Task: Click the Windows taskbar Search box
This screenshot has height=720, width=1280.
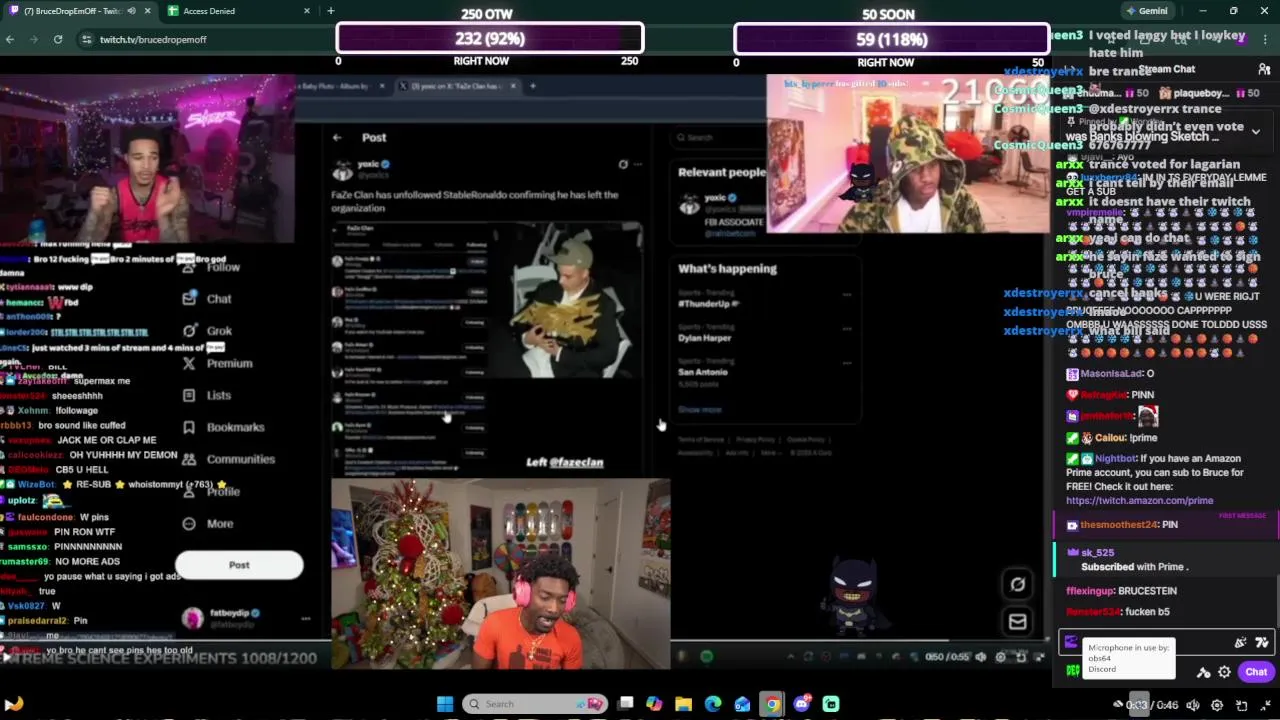Action: 536,704
